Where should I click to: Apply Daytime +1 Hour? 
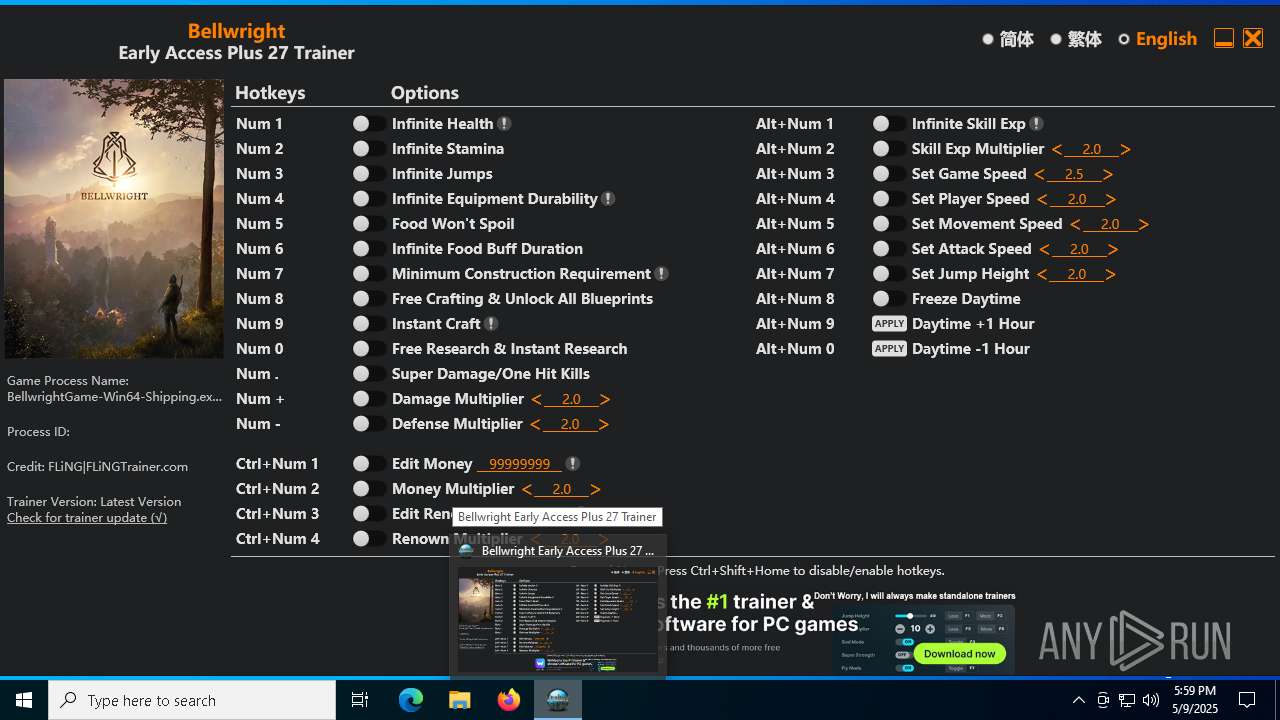point(889,324)
